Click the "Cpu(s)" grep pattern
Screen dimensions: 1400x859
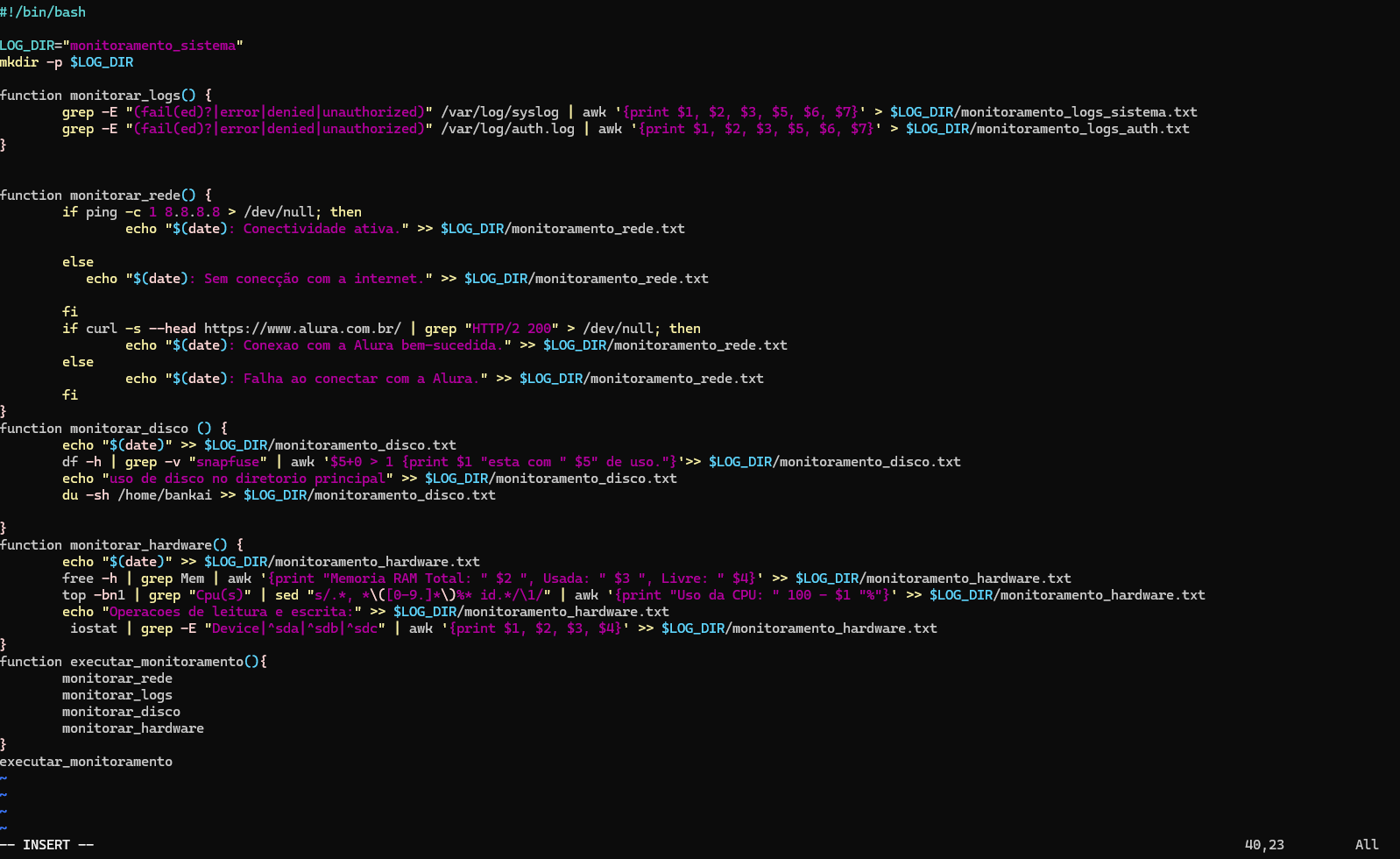tap(220, 595)
